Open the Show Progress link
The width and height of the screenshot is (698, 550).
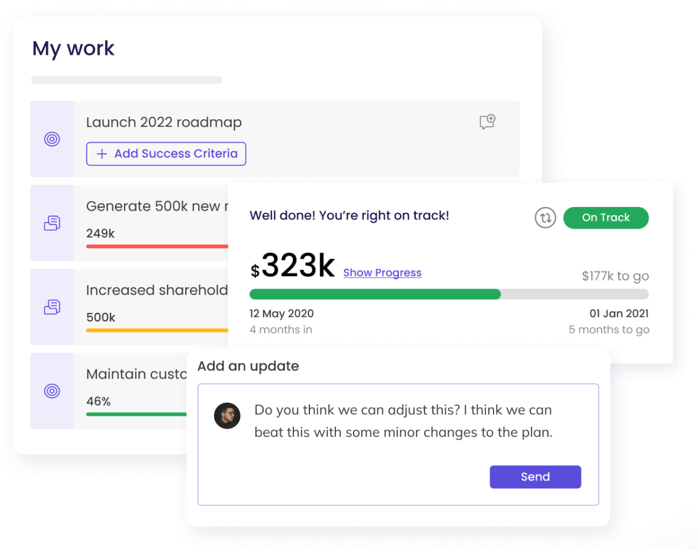point(382,272)
